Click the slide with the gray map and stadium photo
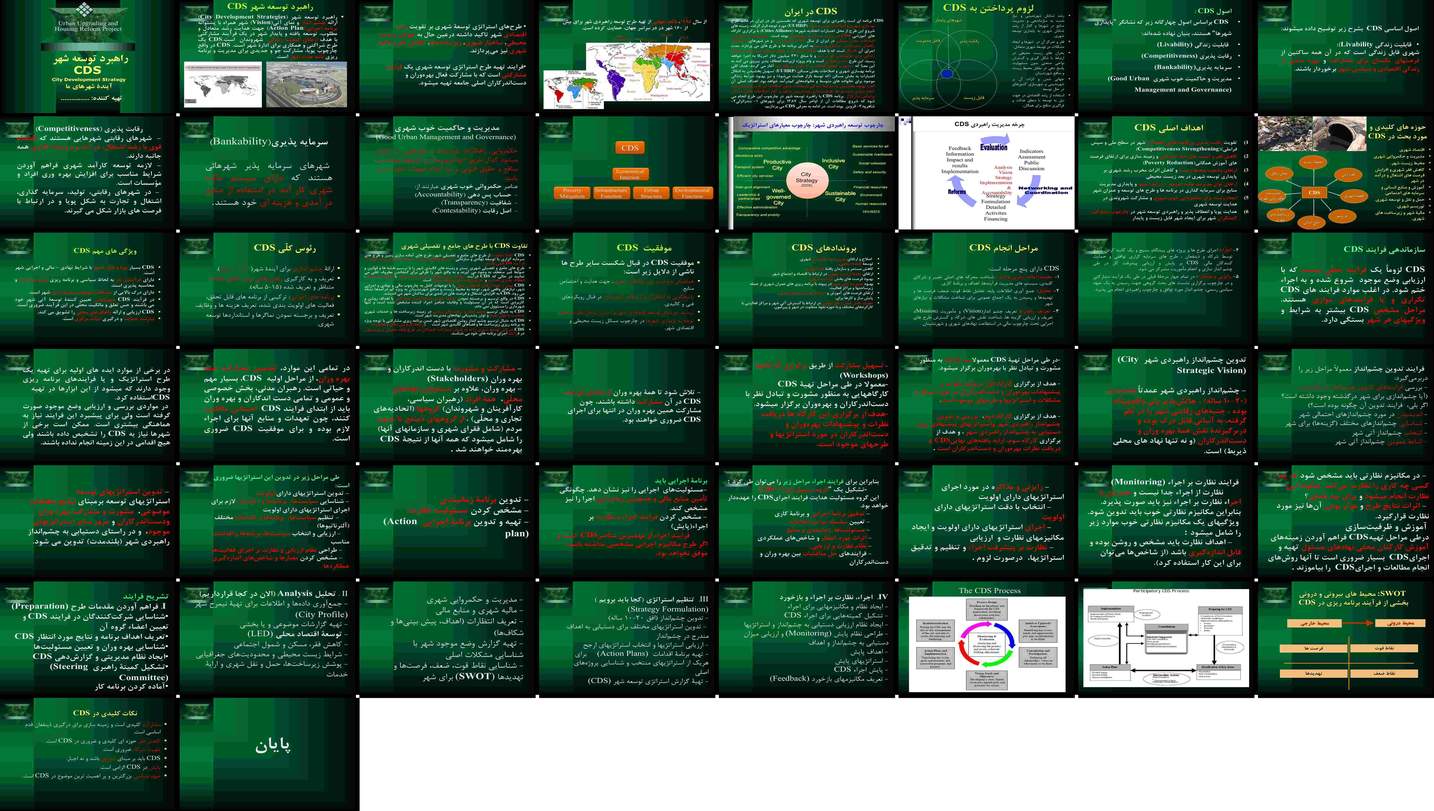Screen dimensions: 1434x811 click(268, 56)
